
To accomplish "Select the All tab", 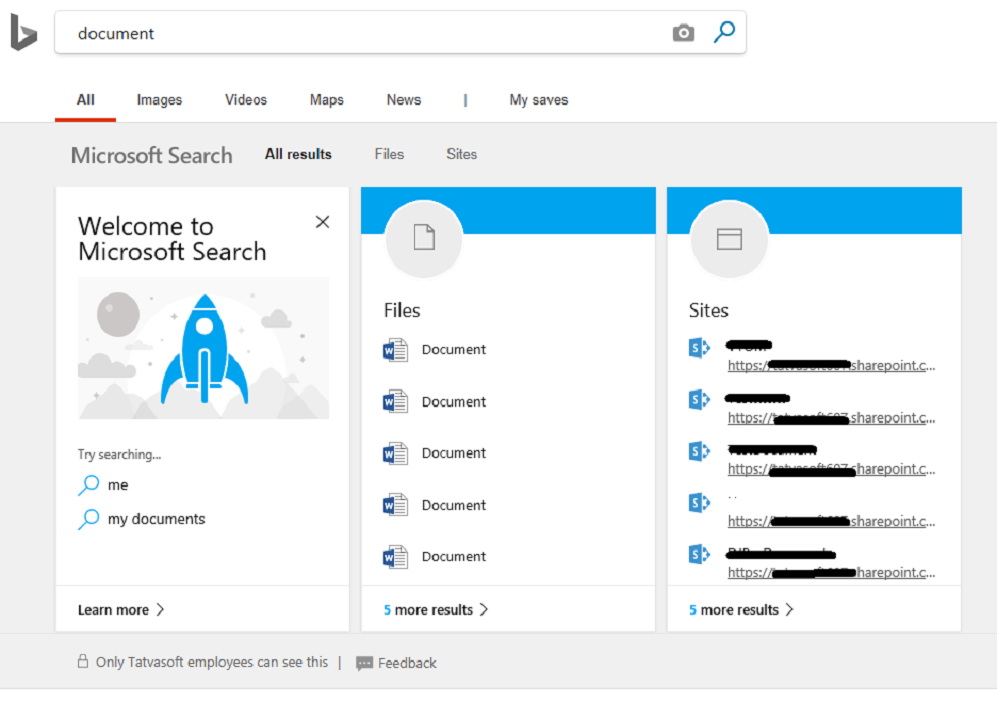I will 85,100.
